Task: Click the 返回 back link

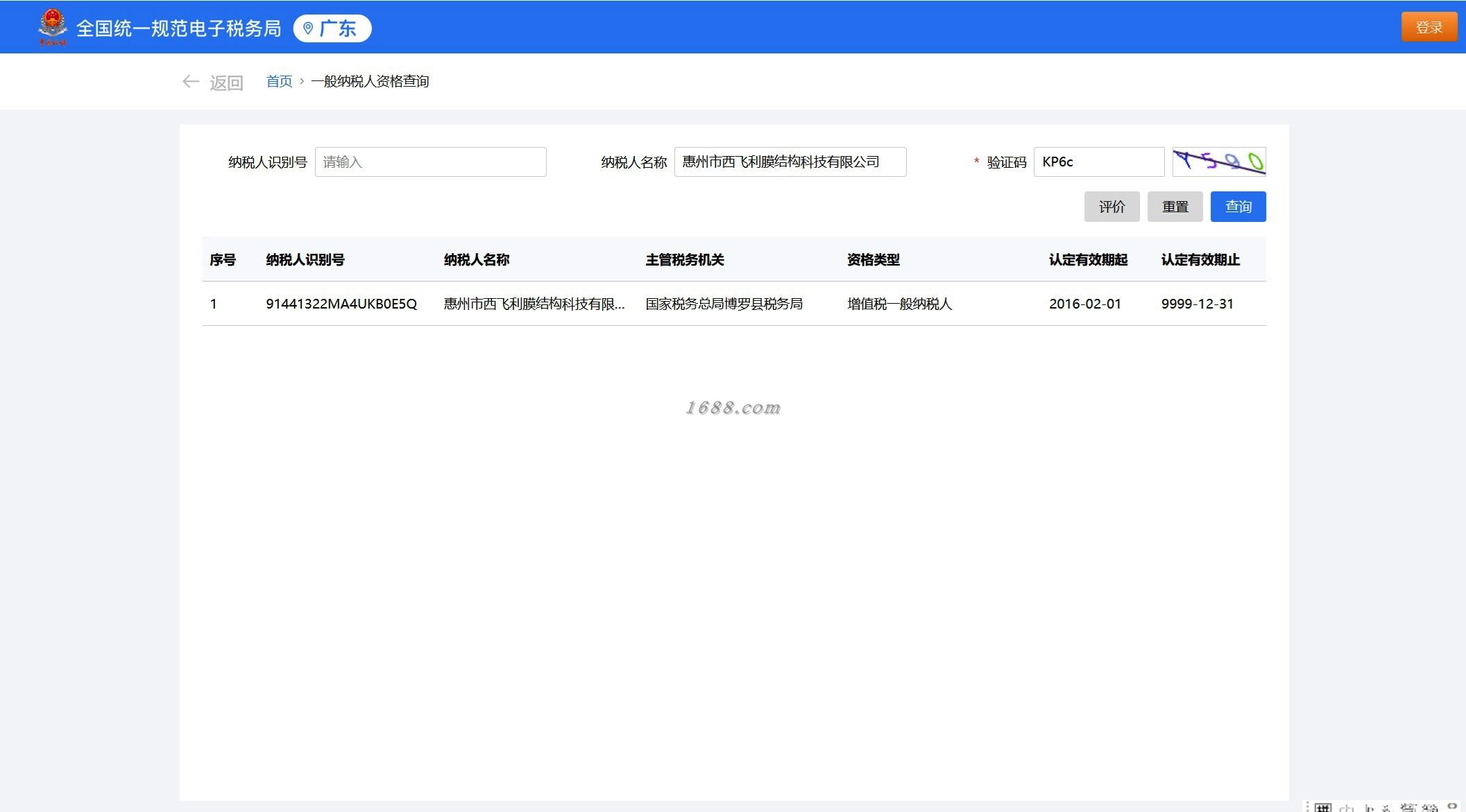Action: pos(226,83)
